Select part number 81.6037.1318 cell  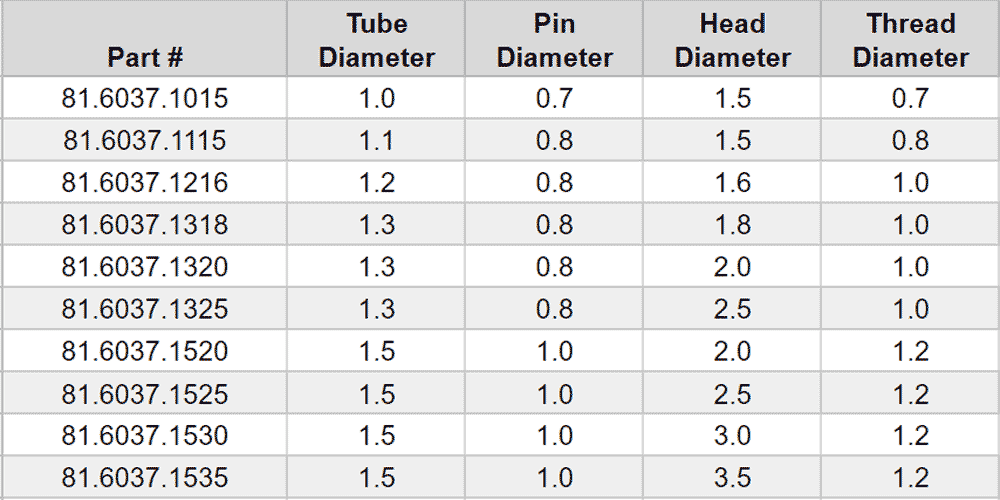click(145, 224)
